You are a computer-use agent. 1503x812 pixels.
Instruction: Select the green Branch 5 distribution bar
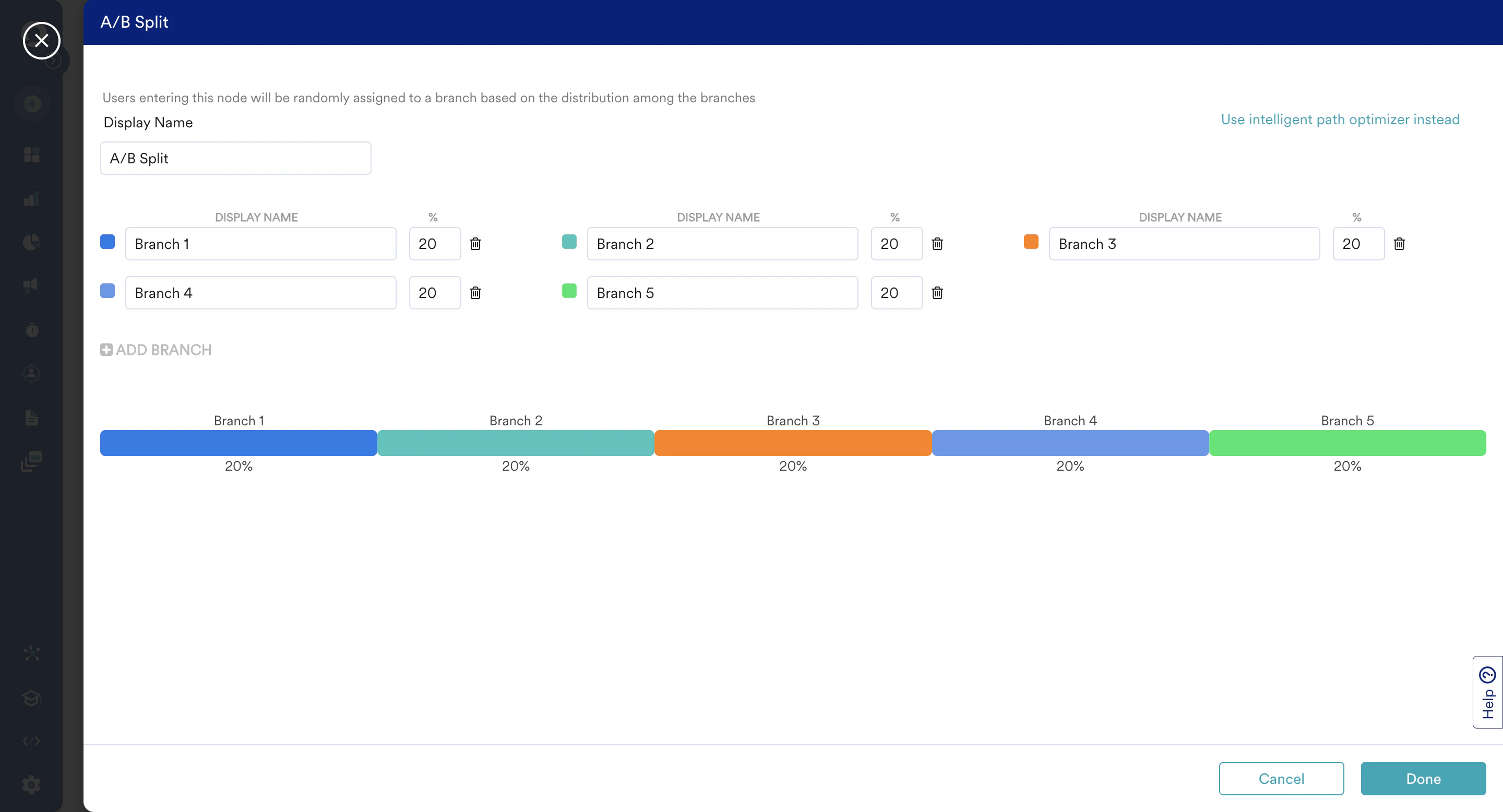1347,443
